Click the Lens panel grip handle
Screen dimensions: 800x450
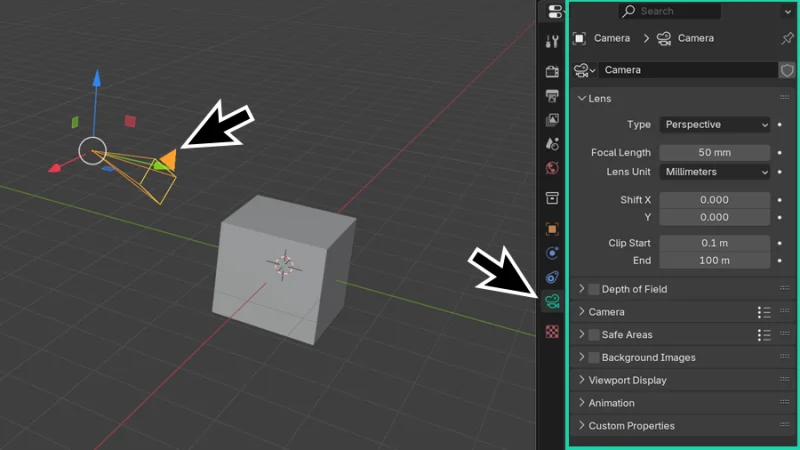tap(785, 97)
